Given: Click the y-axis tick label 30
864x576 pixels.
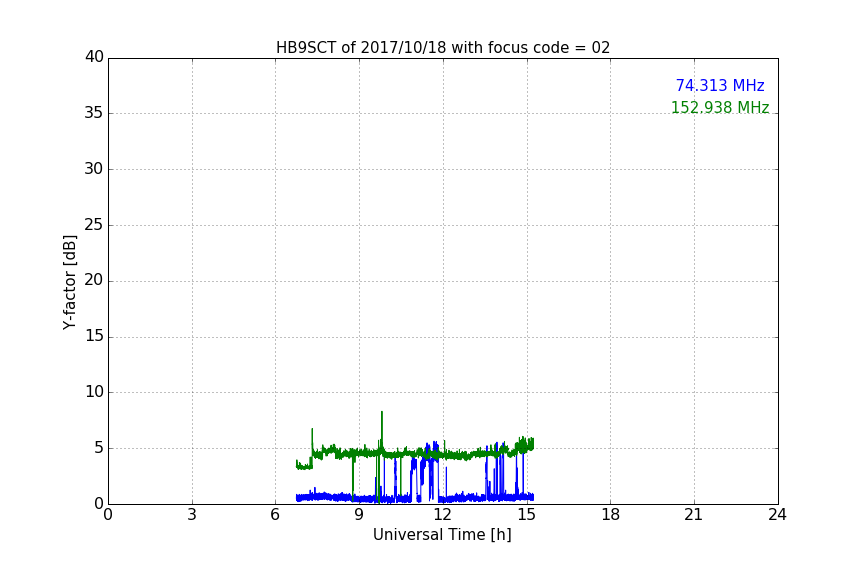Looking at the screenshot, I should (x=94, y=169).
